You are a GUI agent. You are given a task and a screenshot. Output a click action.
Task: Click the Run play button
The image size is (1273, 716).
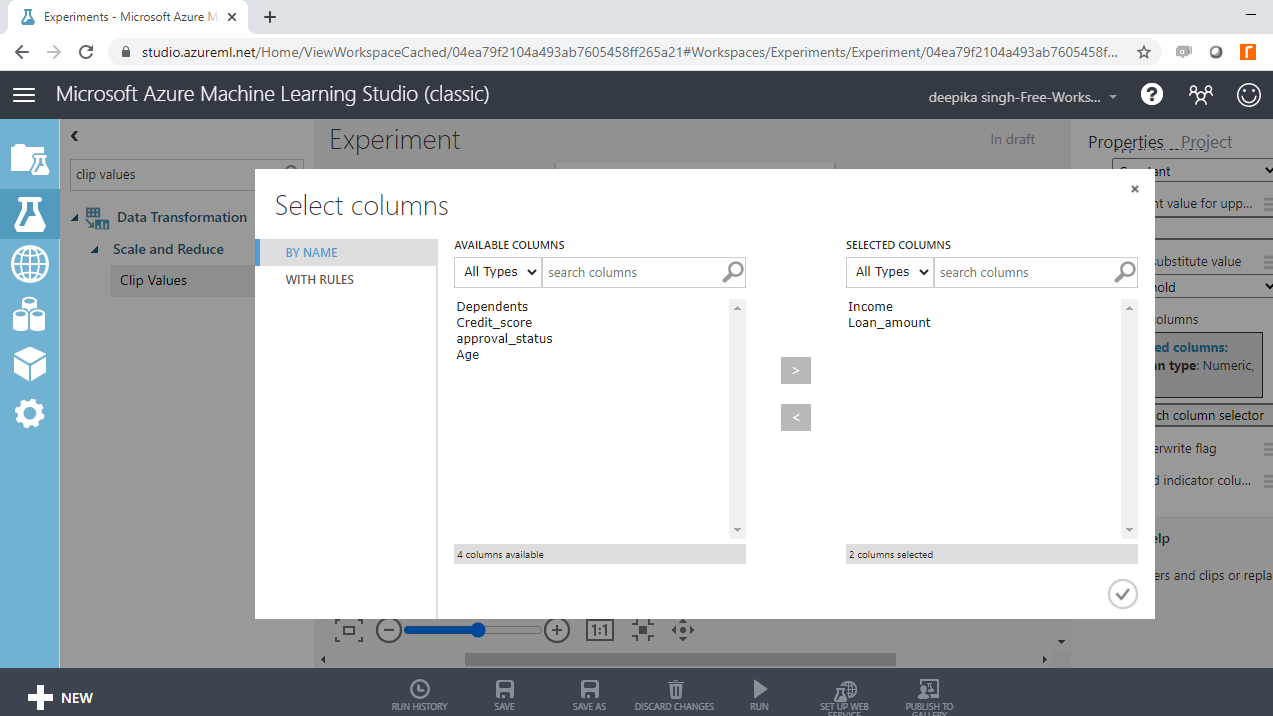pyautogui.click(x=760, y=695)
